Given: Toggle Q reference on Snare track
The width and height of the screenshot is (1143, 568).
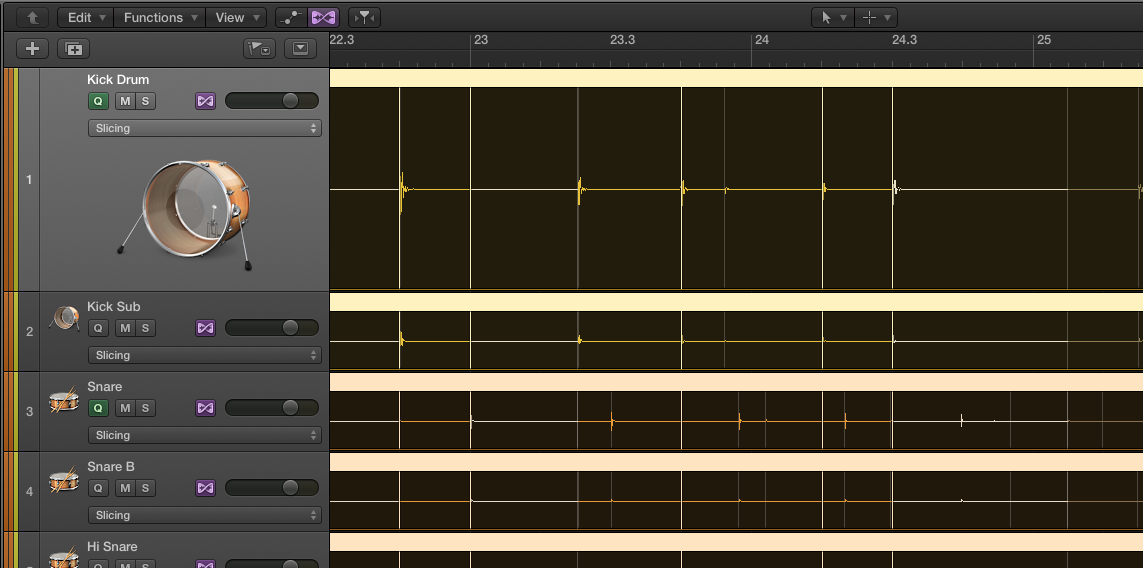Looking at the screenshot, I should point(98,408).
